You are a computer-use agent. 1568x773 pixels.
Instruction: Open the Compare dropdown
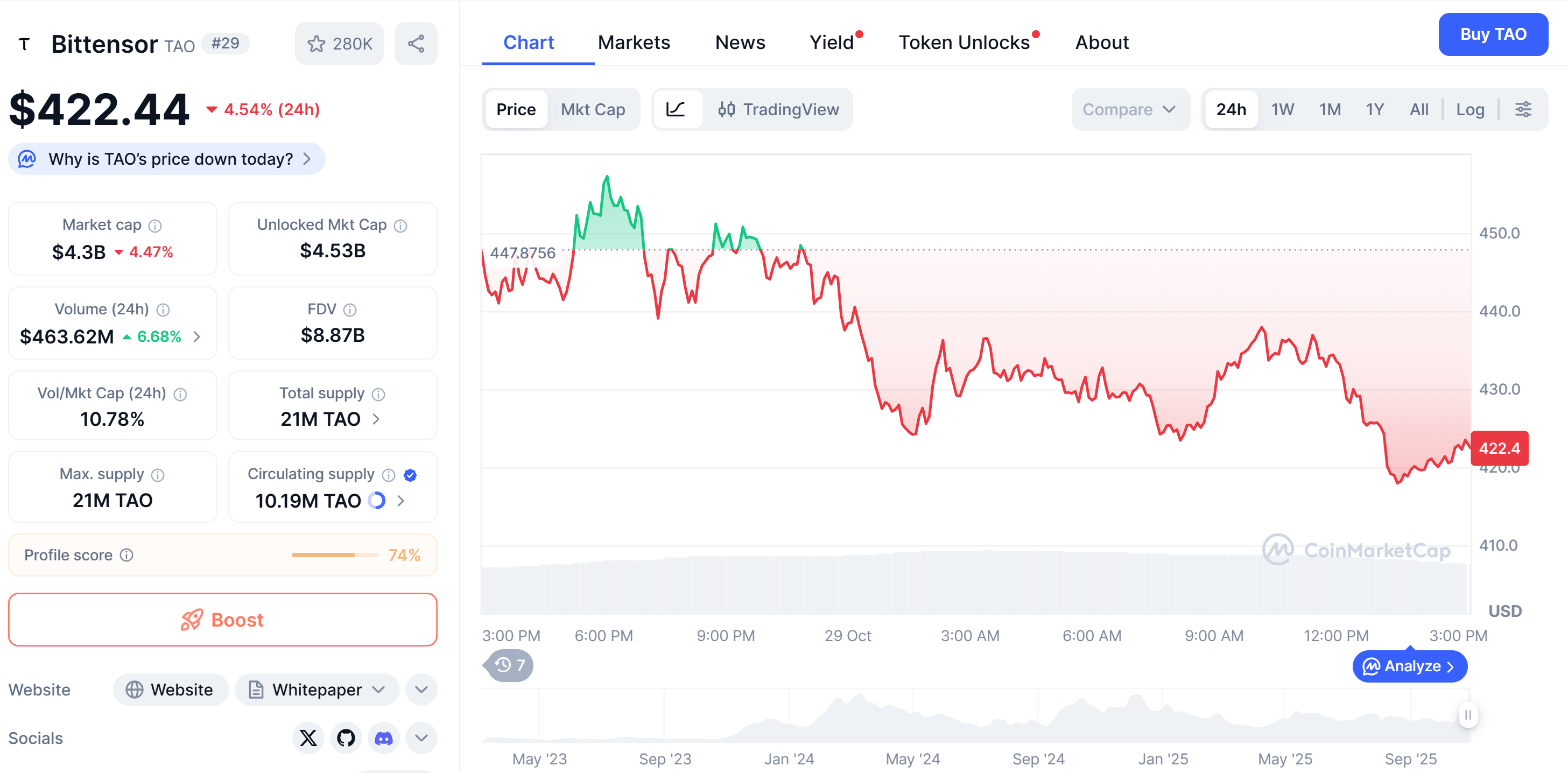(x=1130, y=110)
